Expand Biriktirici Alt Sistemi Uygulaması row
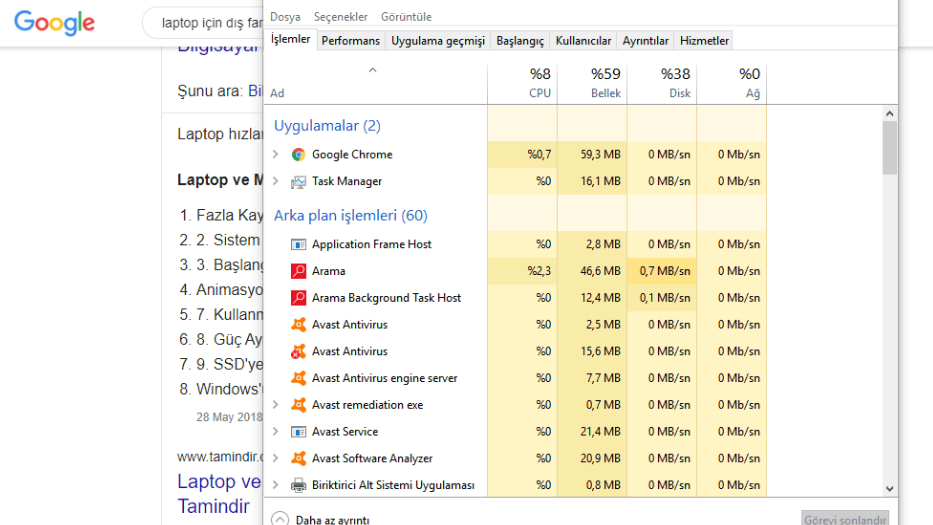This screenshot has height=525, width=933. pos(275,485)
